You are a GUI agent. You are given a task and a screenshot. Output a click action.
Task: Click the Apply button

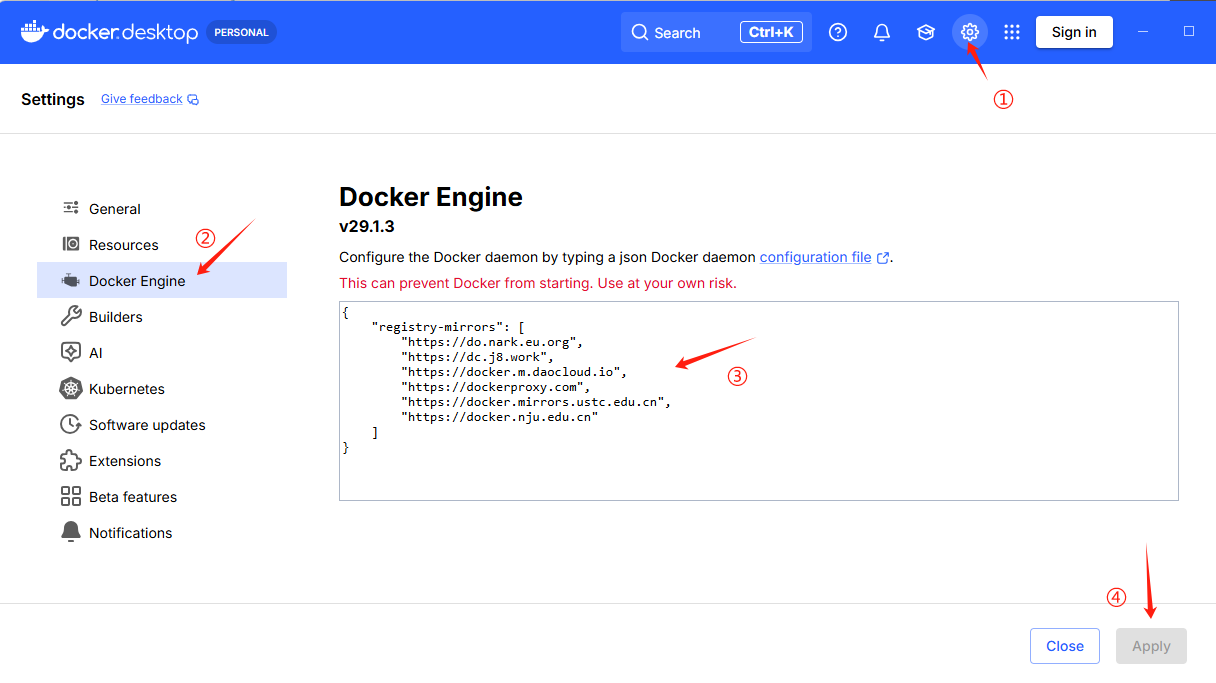(1151, 646)
